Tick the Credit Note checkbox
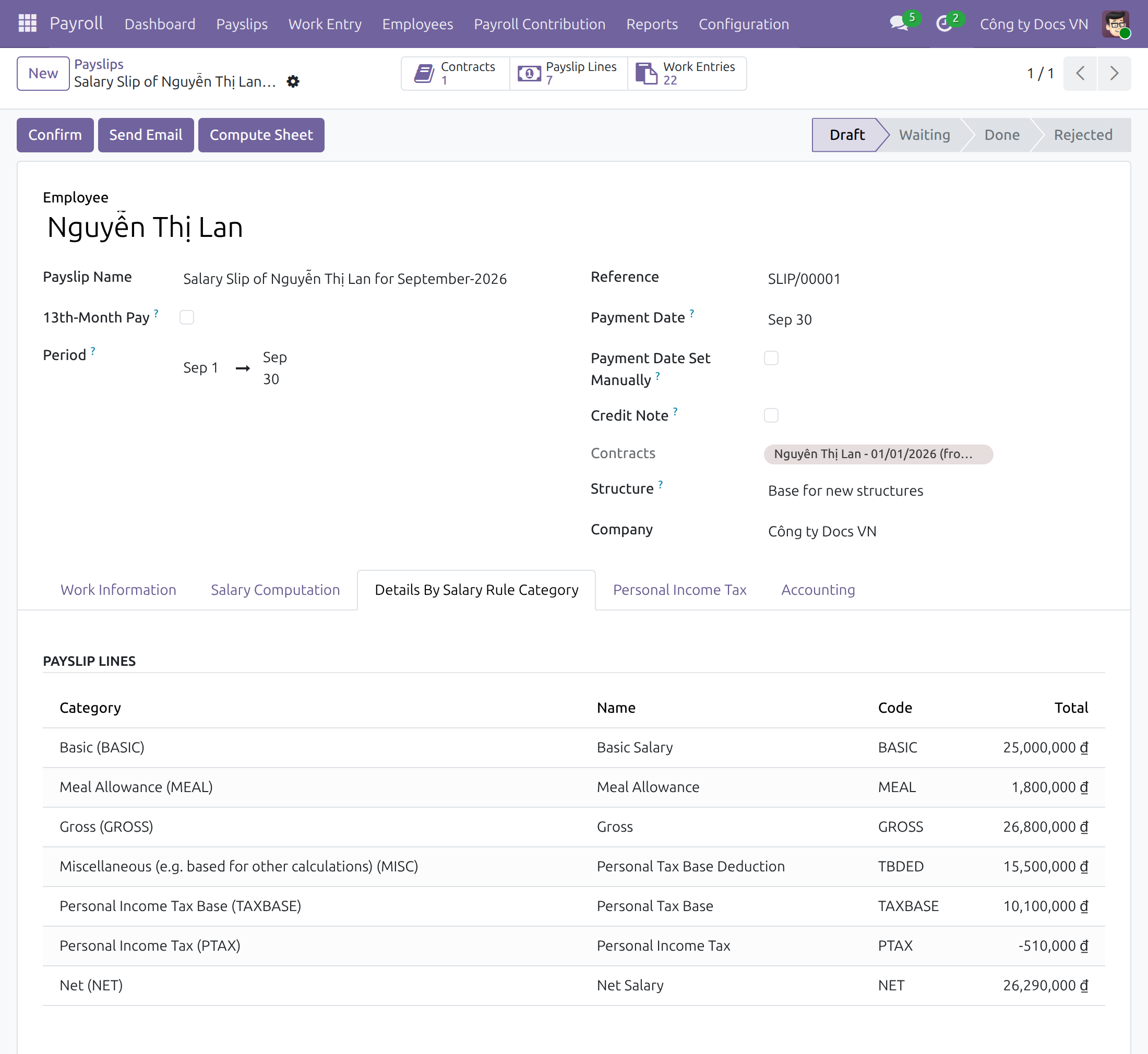The image size is (1148, 1054). pyautogui.click(x=771, y=415)
